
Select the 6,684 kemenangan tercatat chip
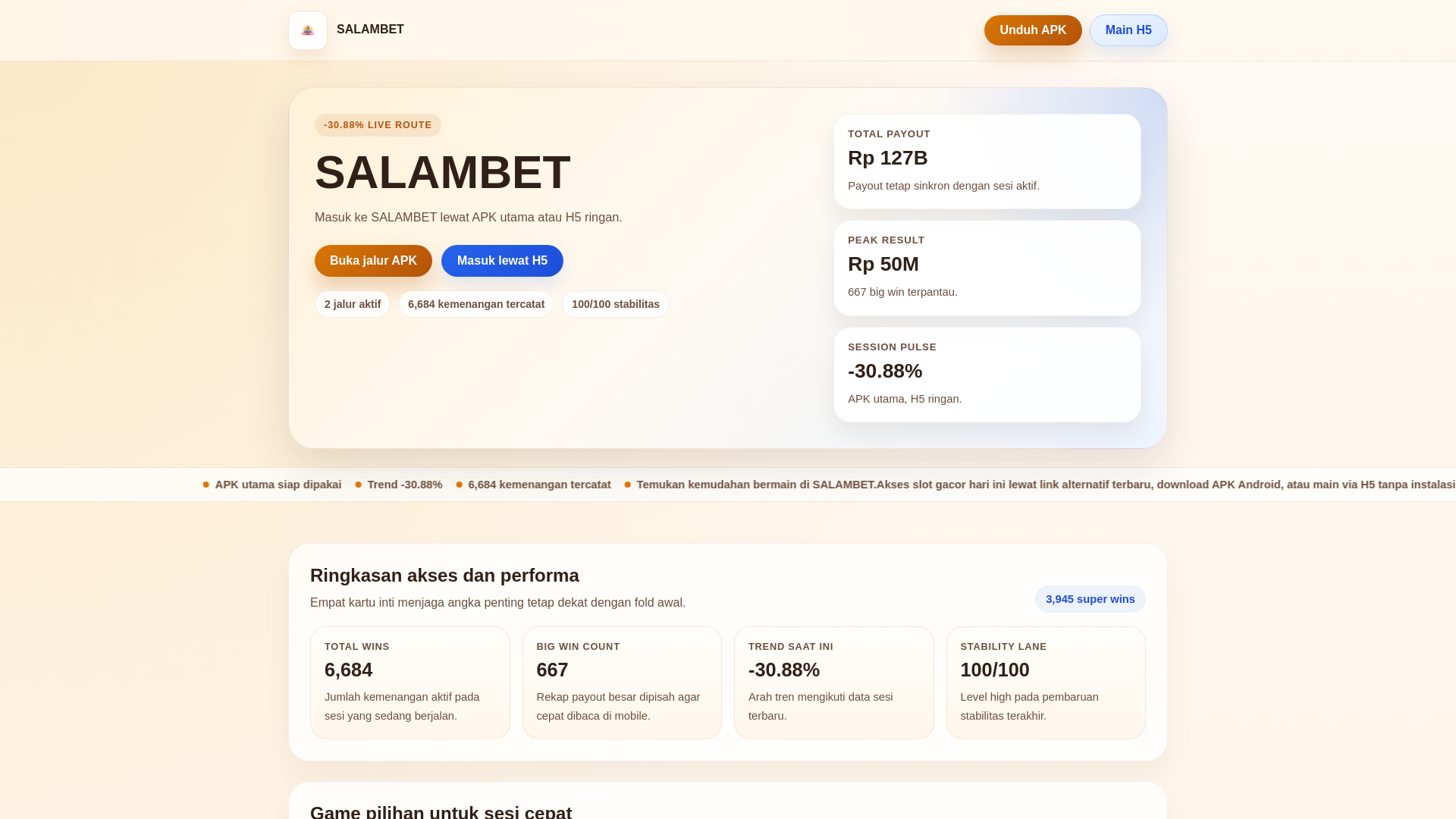(x=476, y=304)
